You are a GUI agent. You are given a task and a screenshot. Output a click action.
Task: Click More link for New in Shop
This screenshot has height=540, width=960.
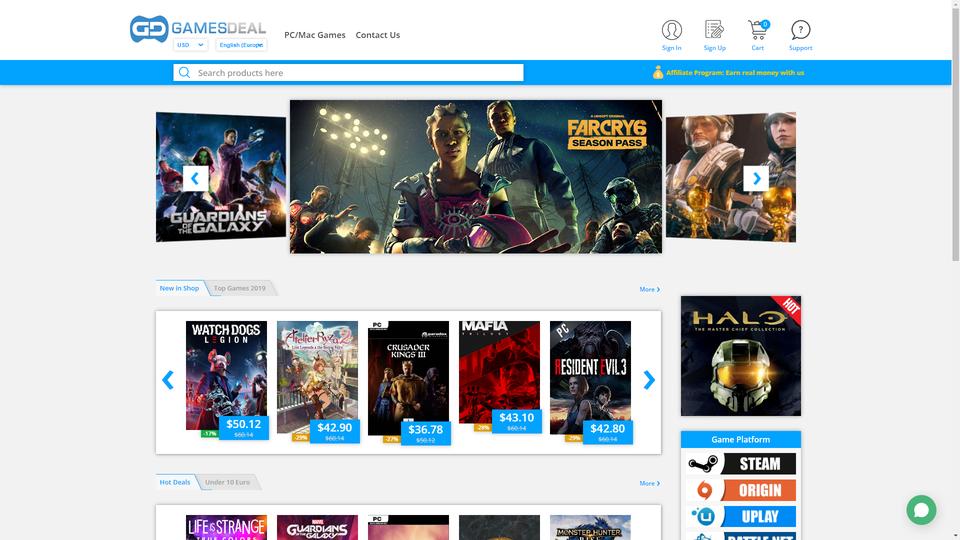(650, 289)
